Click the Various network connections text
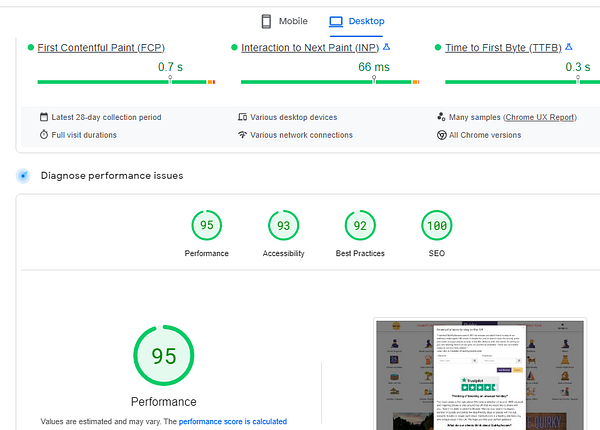 coord(301,135)
